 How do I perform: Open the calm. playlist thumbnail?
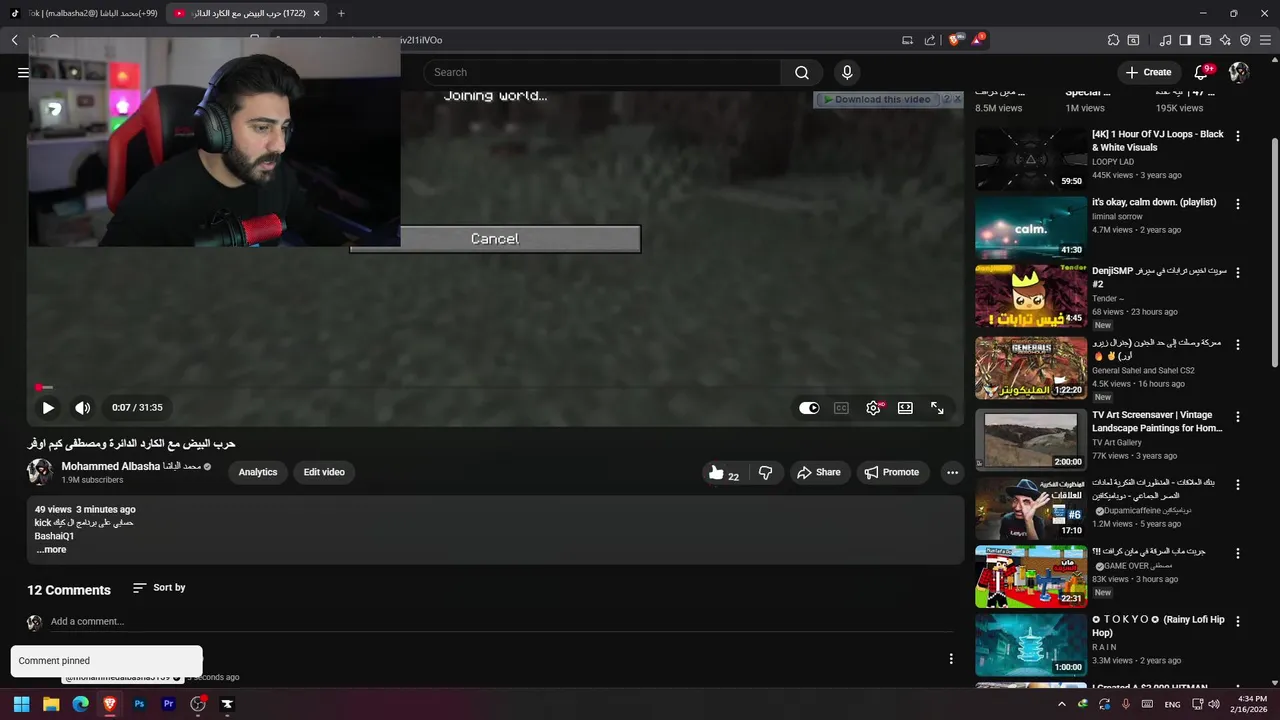pyautogui.click(x=1030, y=227)
